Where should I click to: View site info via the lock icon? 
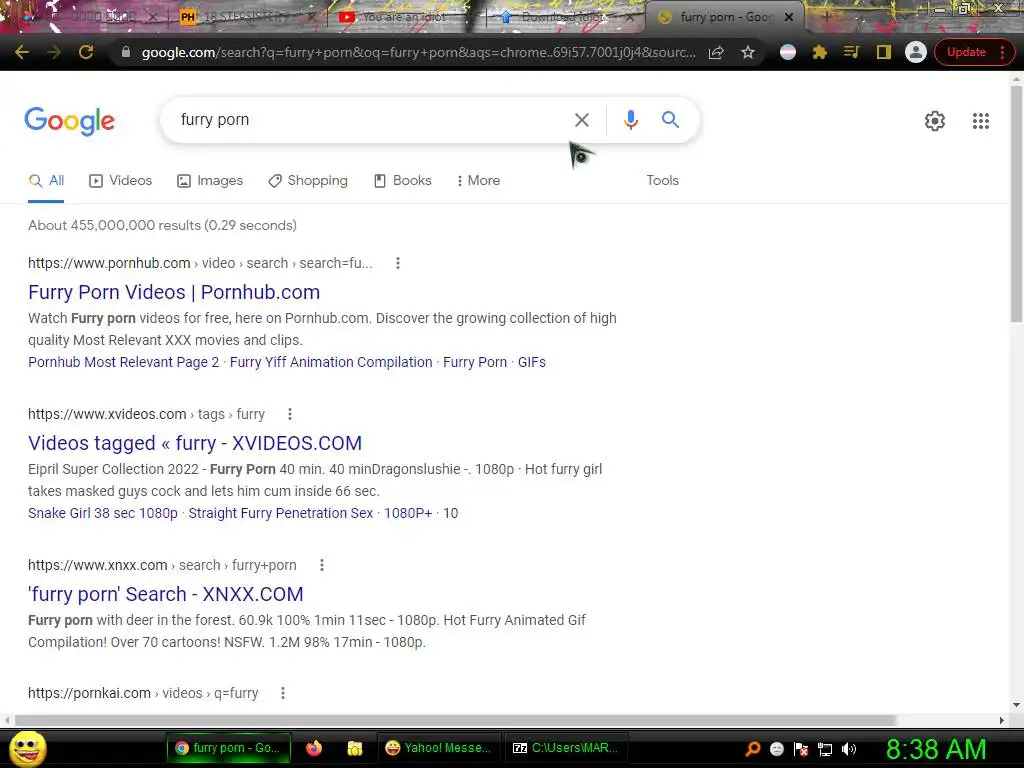(x=125, y=52)
